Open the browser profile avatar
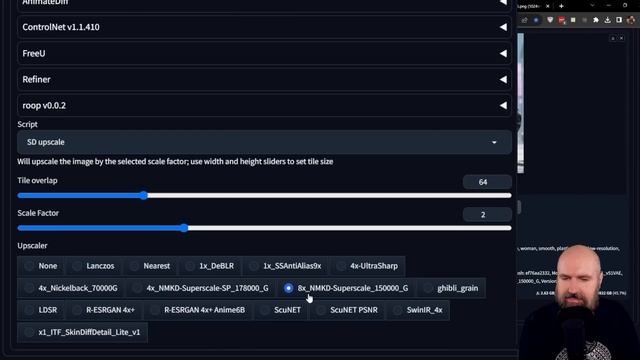This screenshot has height=360, width=640. [631, 20]
